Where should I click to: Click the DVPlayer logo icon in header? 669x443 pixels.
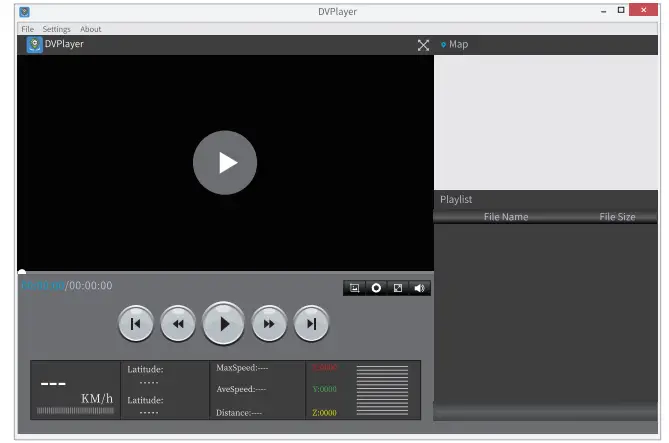pyautogui.click(x=35, y=44)
